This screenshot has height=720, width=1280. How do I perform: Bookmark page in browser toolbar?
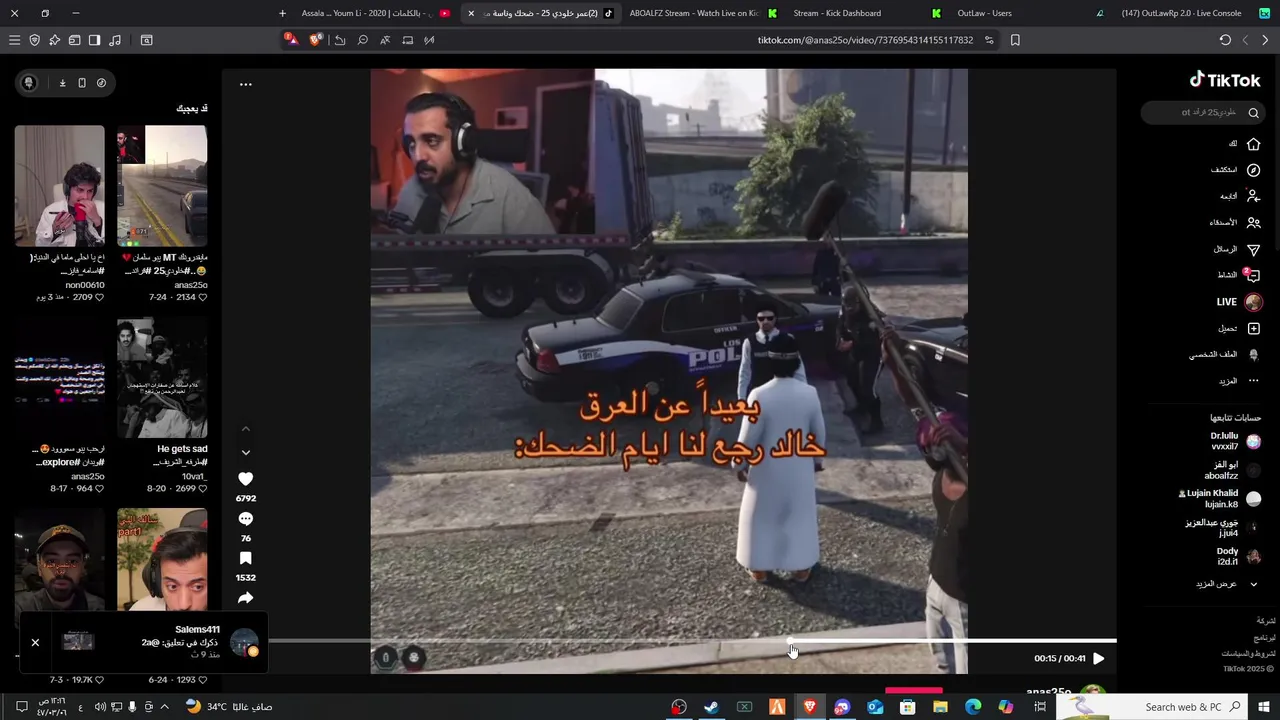coord(1015,40)
